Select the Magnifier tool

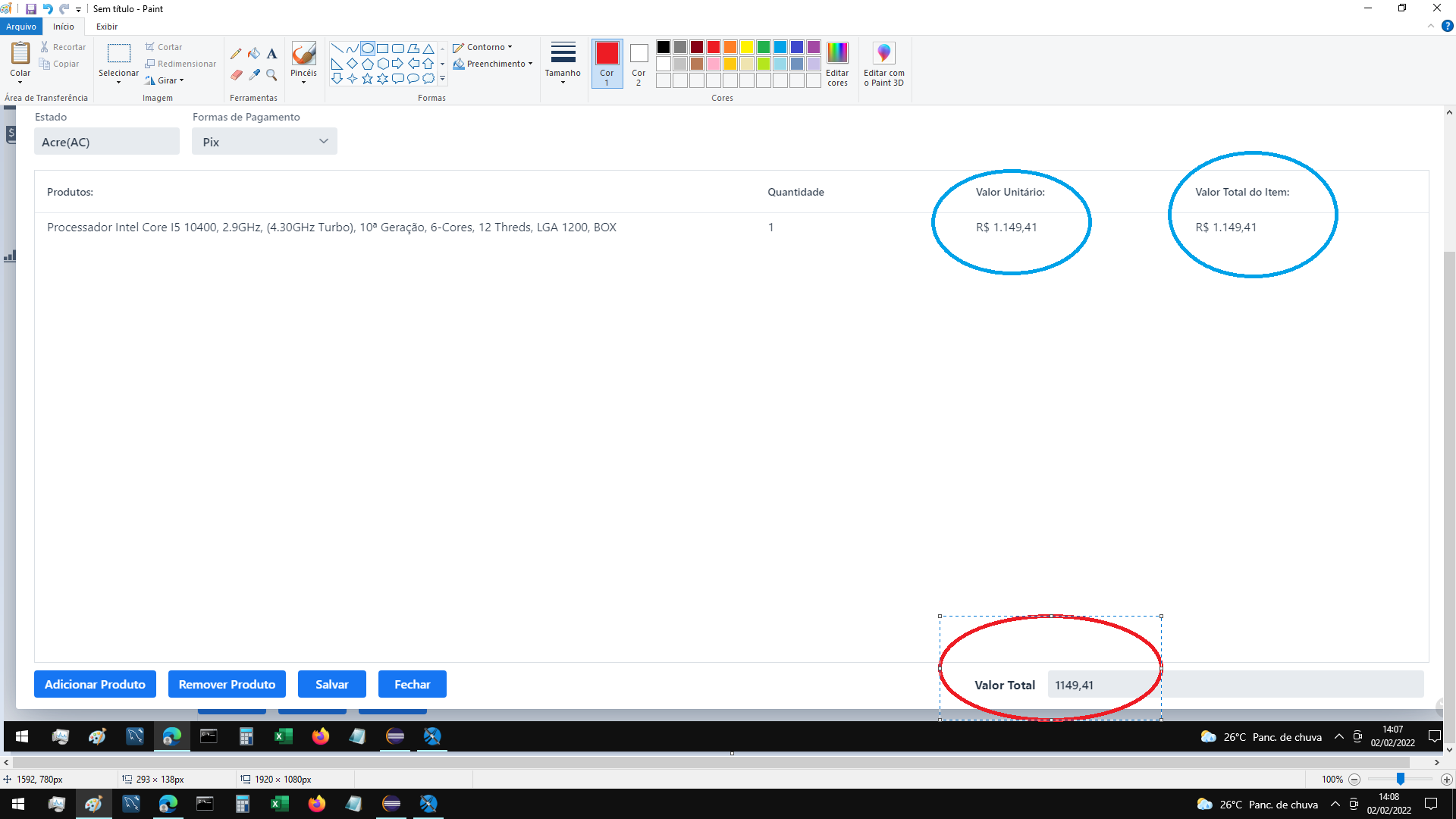pos(271,75)
